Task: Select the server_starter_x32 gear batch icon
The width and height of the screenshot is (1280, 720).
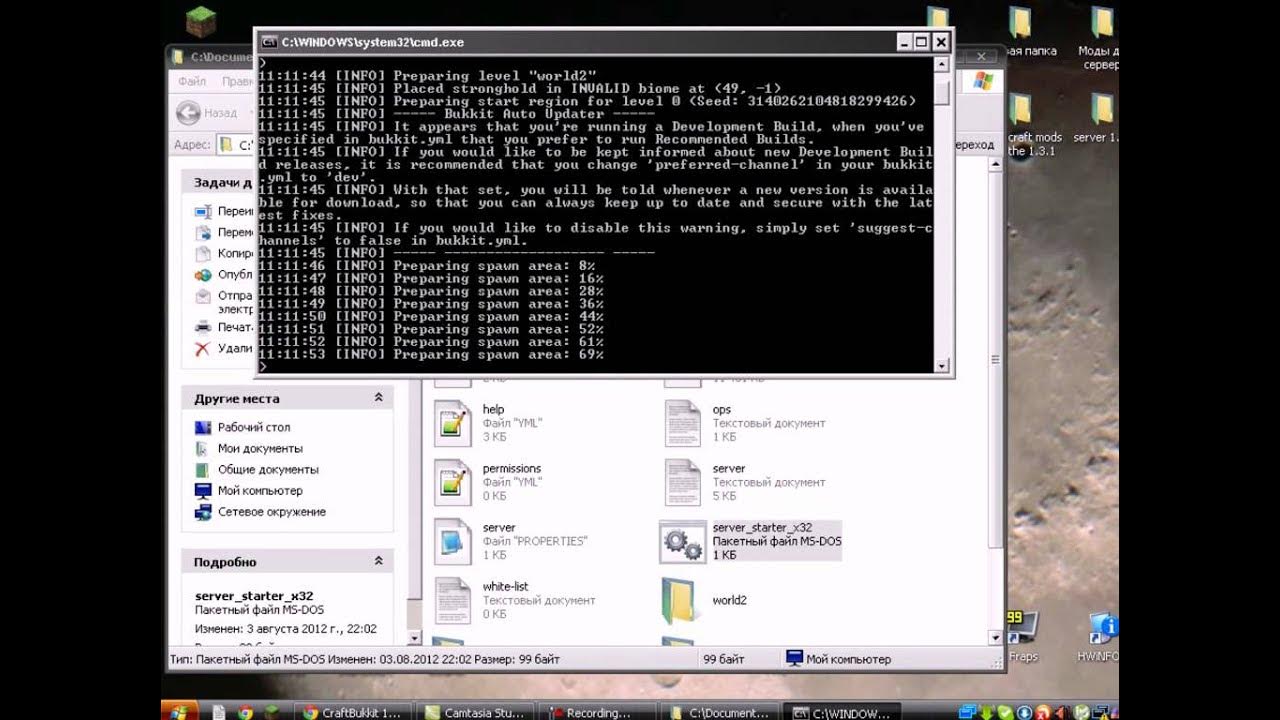Action: (683, 542)
